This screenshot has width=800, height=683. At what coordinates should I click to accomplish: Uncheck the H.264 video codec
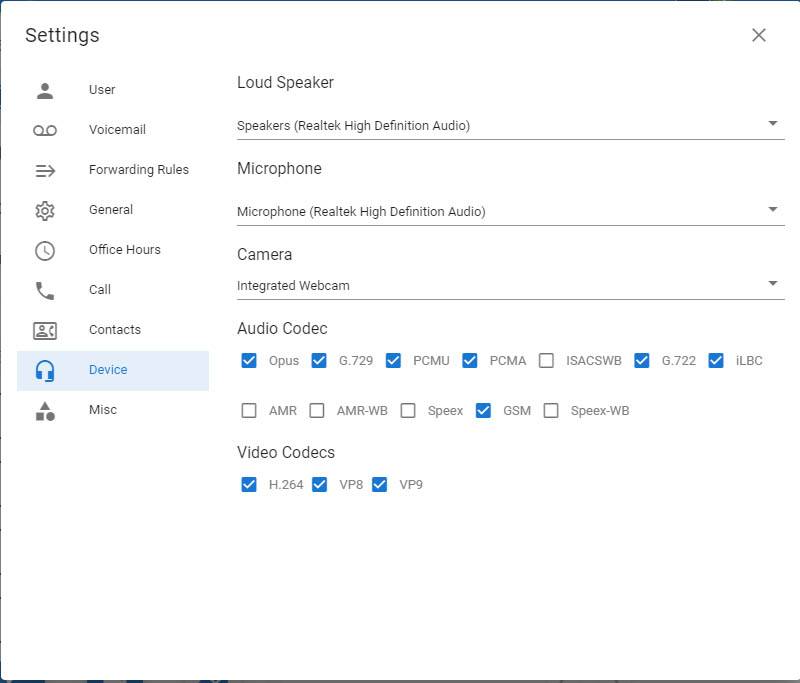(249, 484)
